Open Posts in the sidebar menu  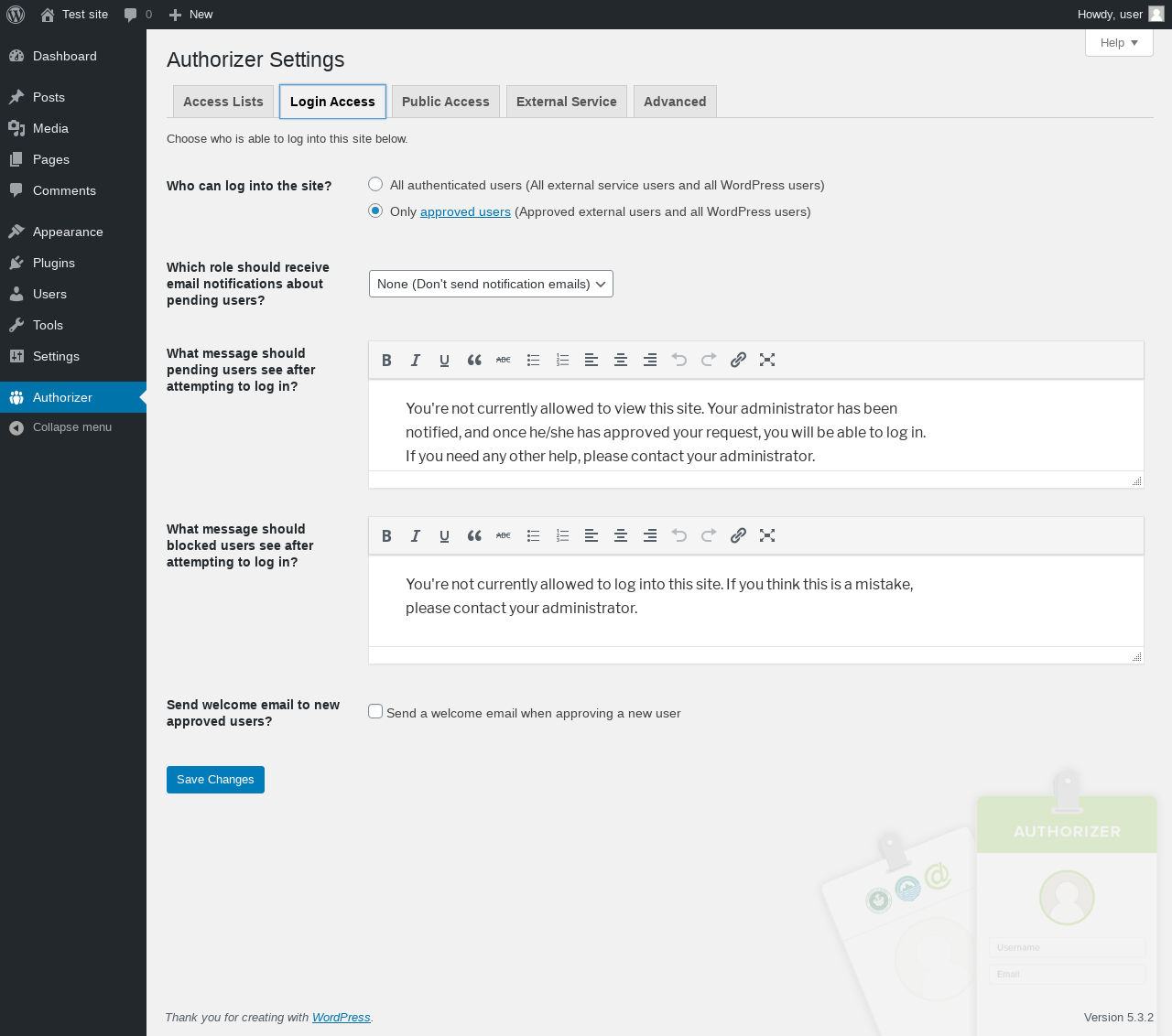(73, 97)
